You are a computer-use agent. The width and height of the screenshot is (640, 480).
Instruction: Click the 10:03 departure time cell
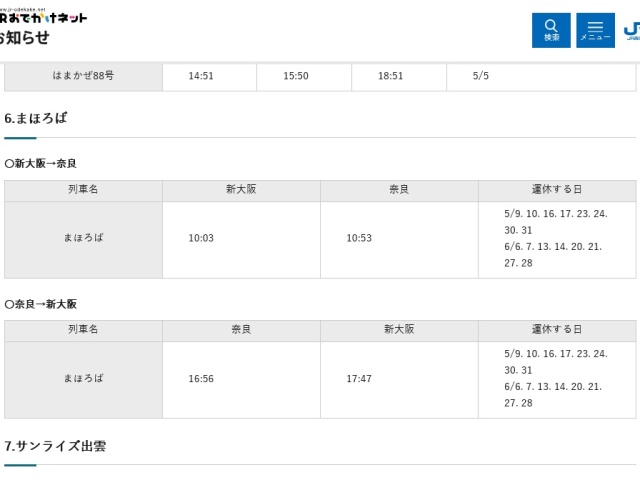coord(201,238)
